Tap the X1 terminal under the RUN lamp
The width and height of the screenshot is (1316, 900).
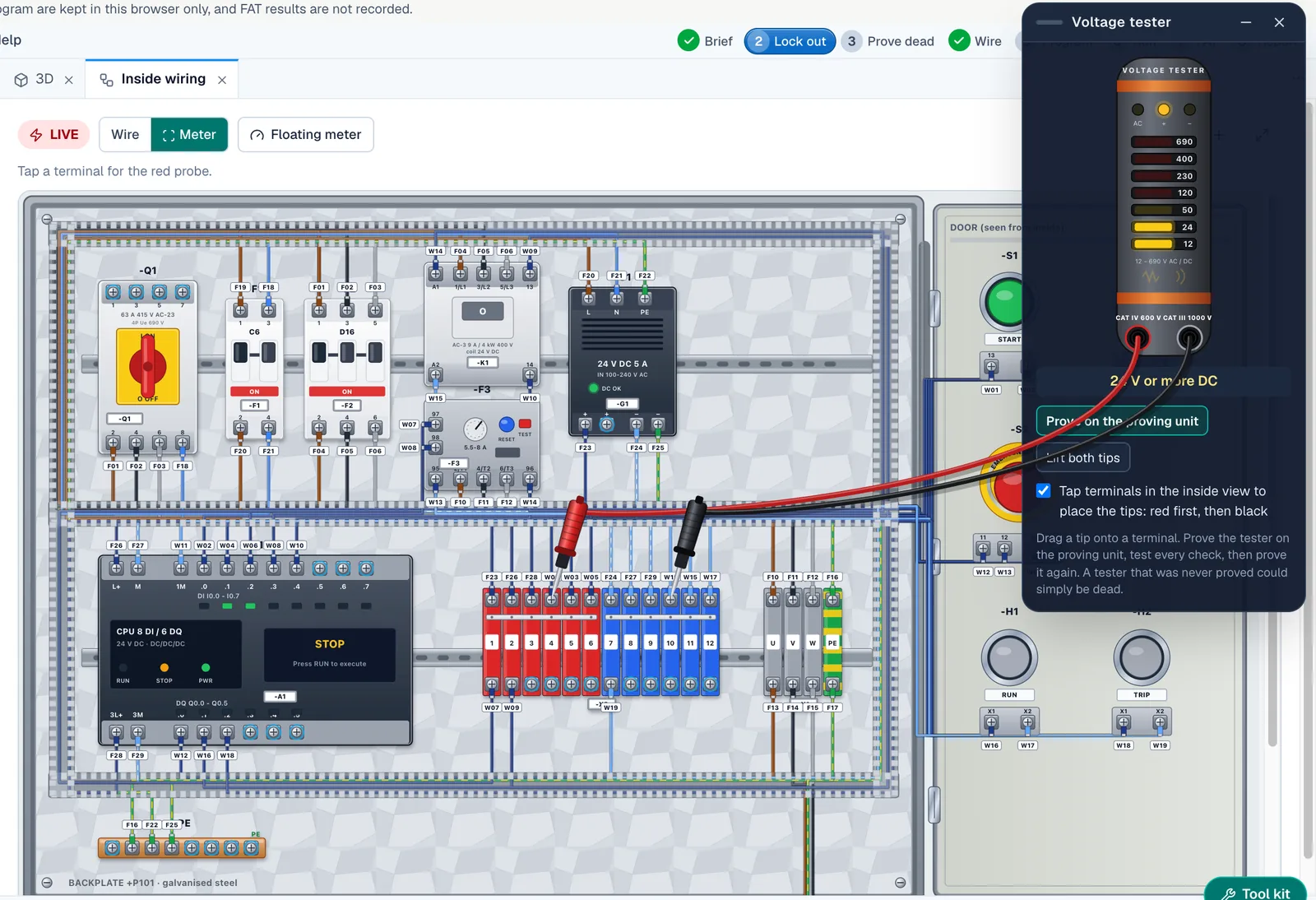click(991, 723)
